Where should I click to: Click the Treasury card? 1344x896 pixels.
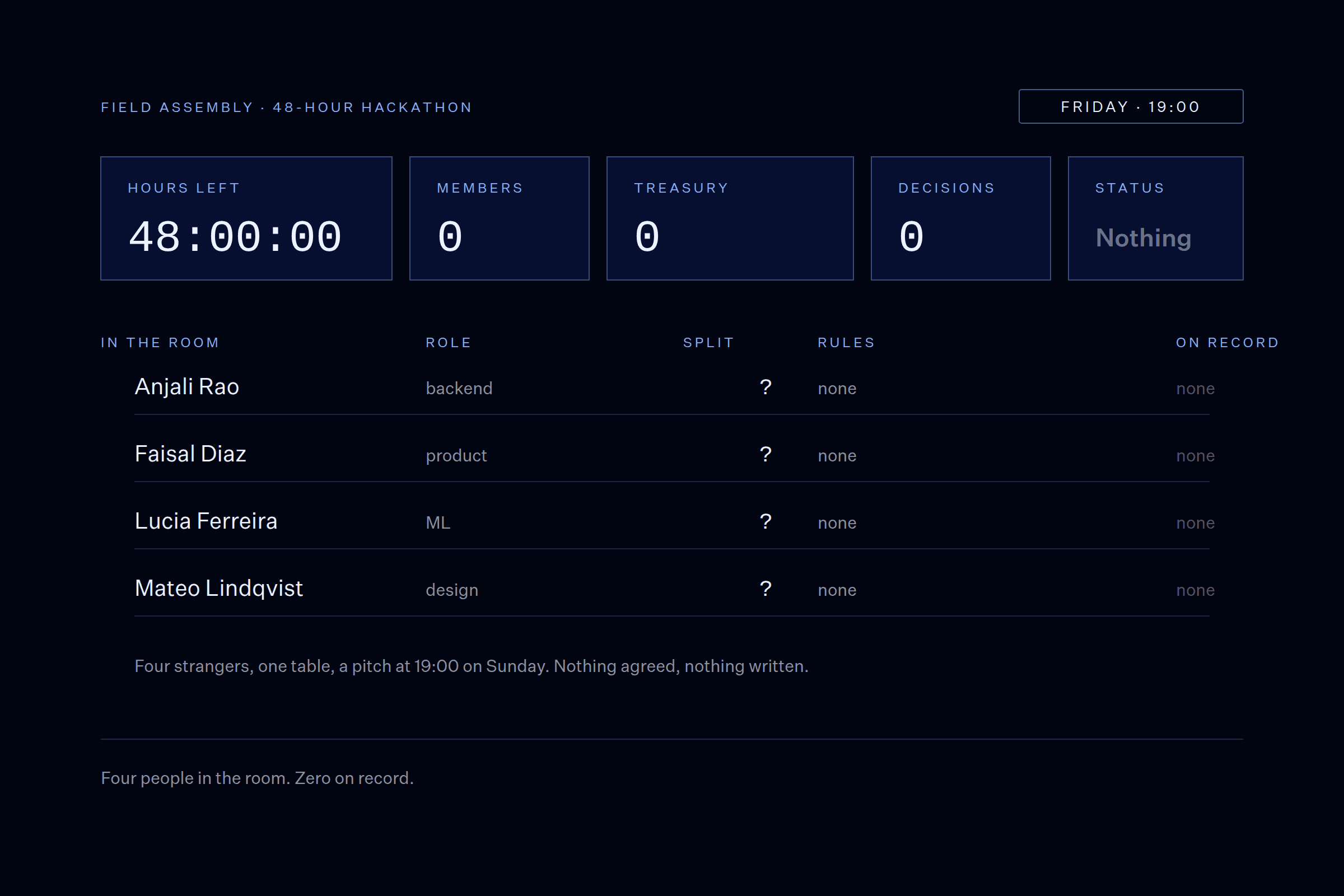click(730, 218)
